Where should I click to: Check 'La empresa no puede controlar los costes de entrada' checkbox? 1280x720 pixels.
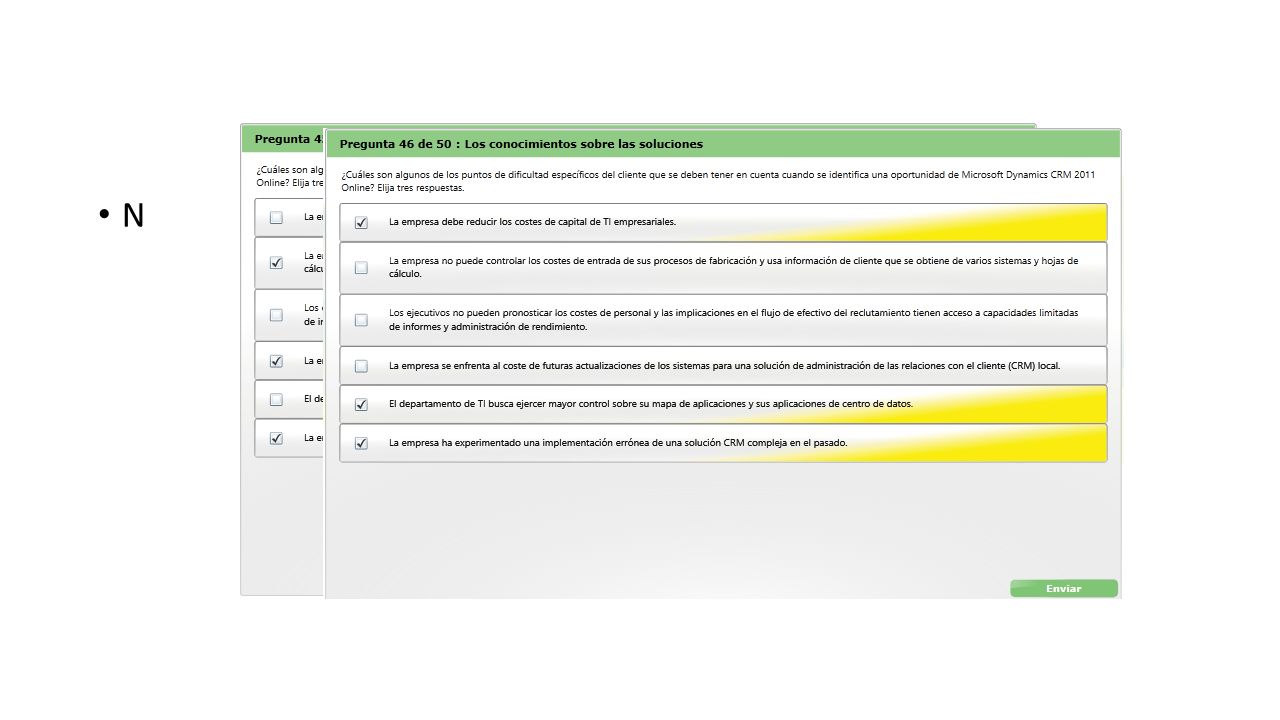coord(361,268)
